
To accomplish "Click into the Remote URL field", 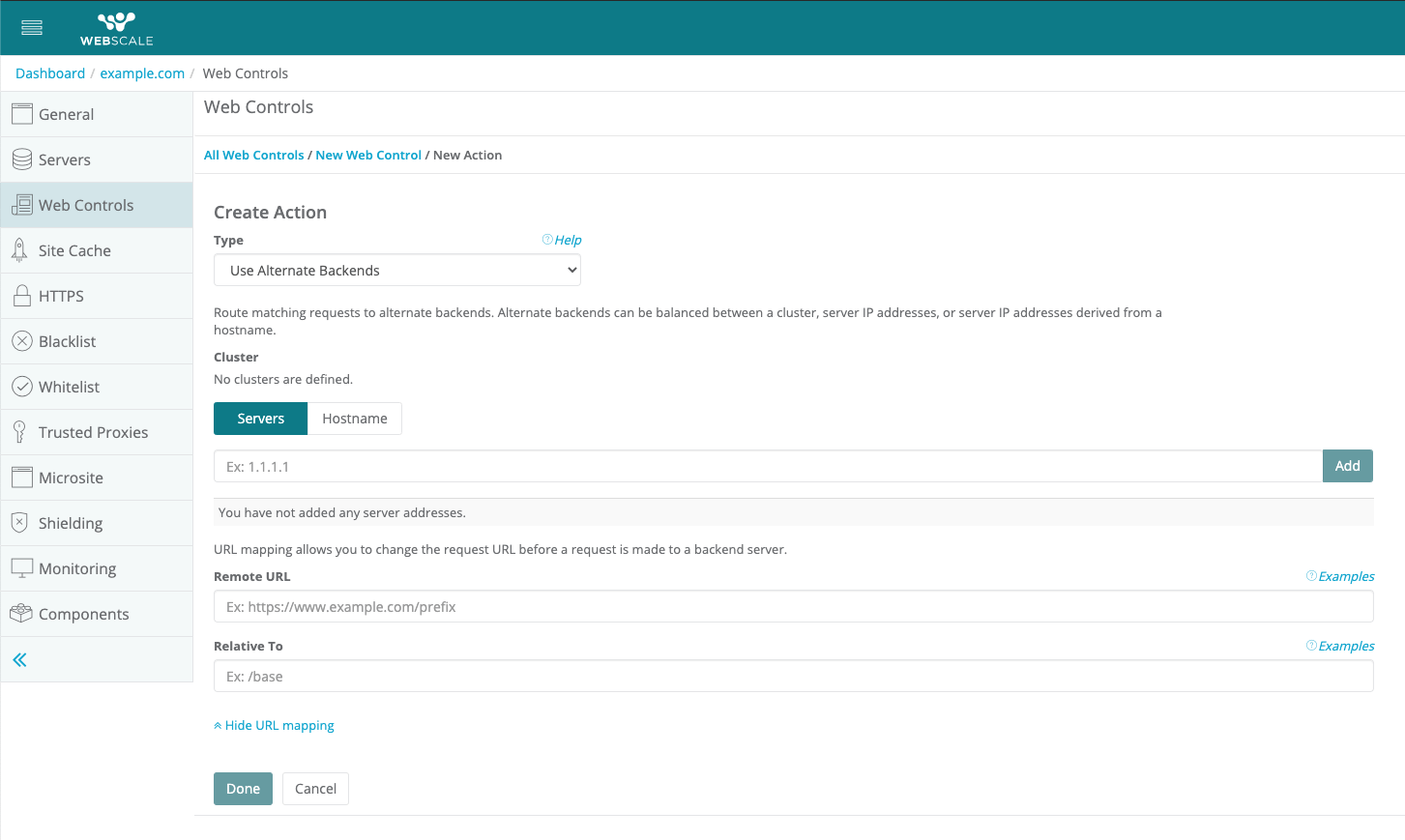I will click(793, 607).
